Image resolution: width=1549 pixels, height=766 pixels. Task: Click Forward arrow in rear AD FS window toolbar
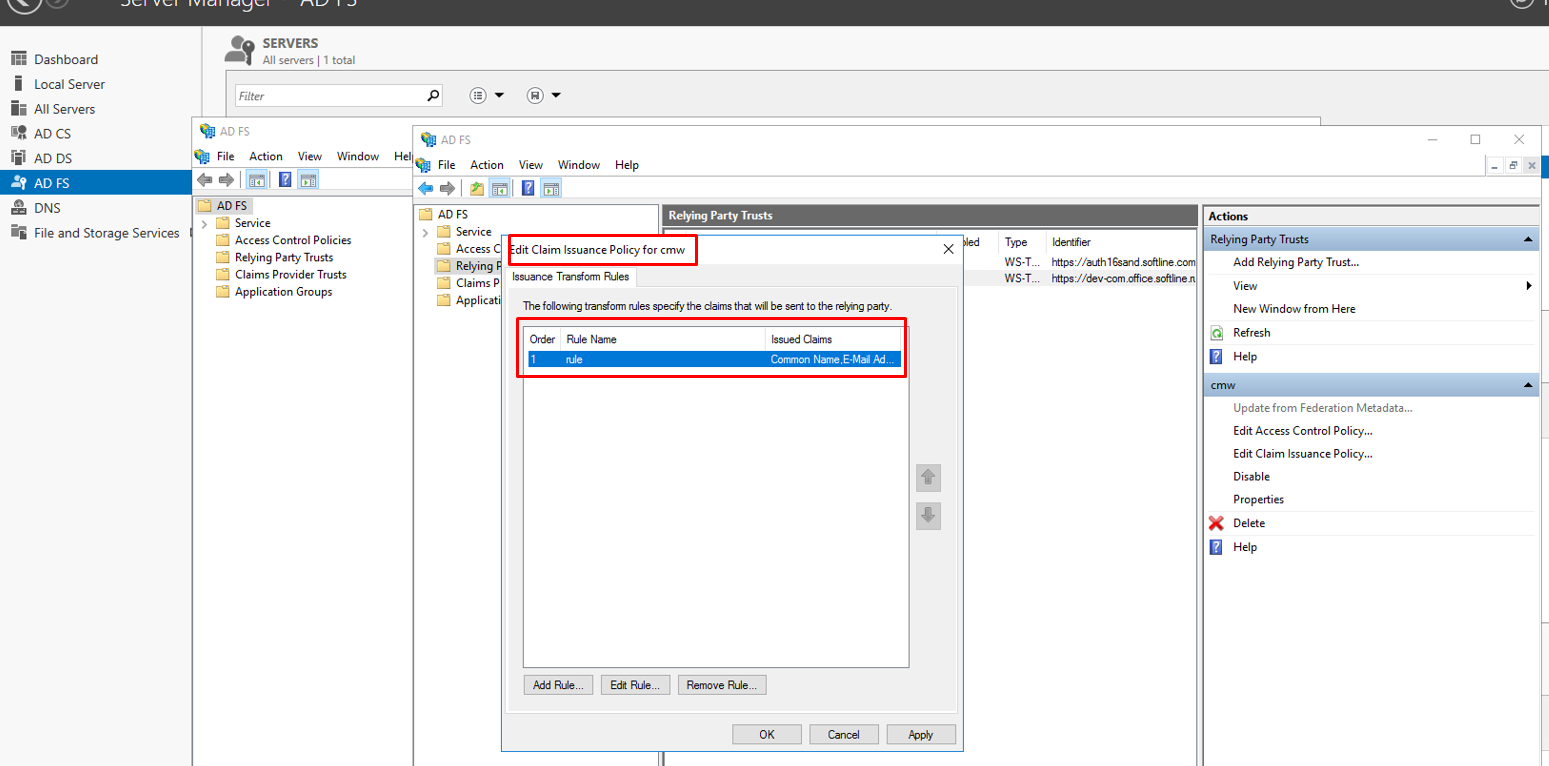pyautogui.click(x=226, y=180)
